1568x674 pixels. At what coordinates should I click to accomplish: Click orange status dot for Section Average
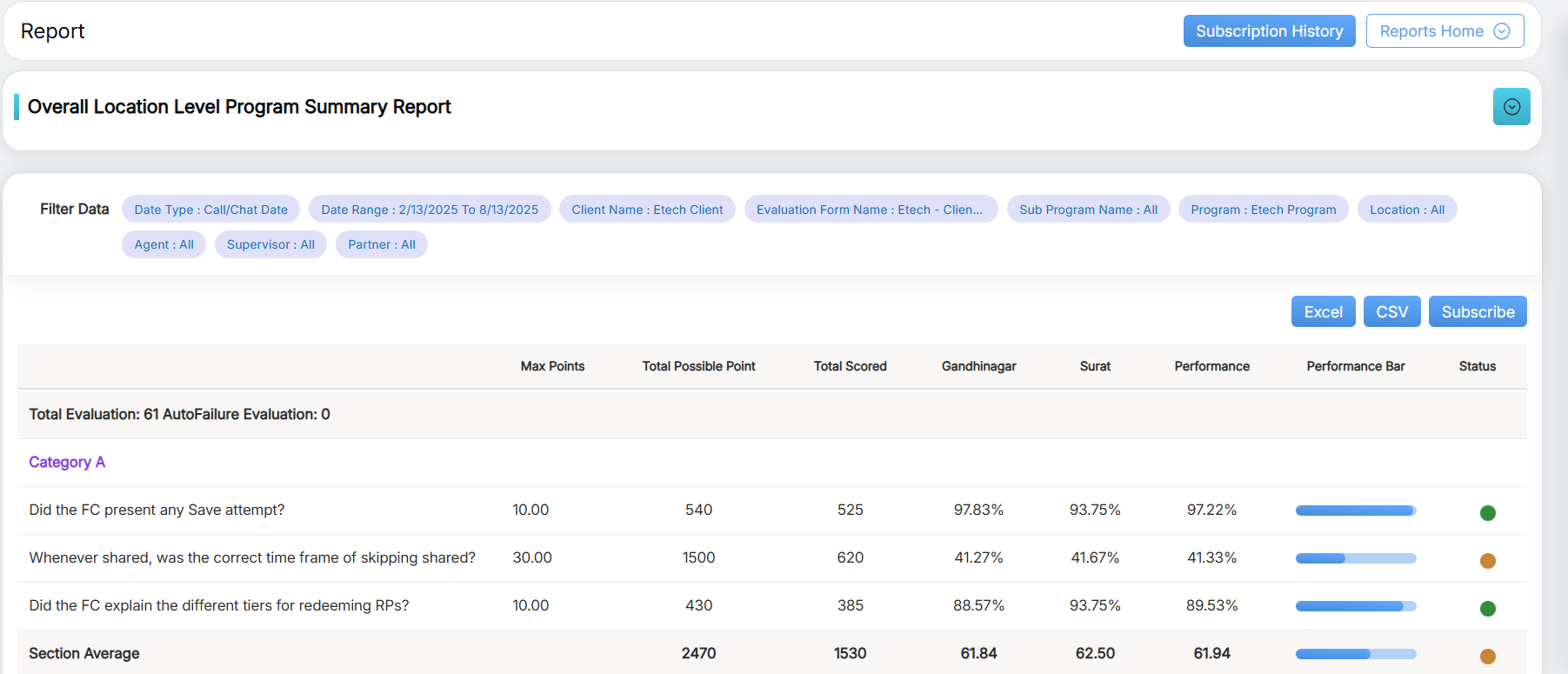tap(1487, 657)
